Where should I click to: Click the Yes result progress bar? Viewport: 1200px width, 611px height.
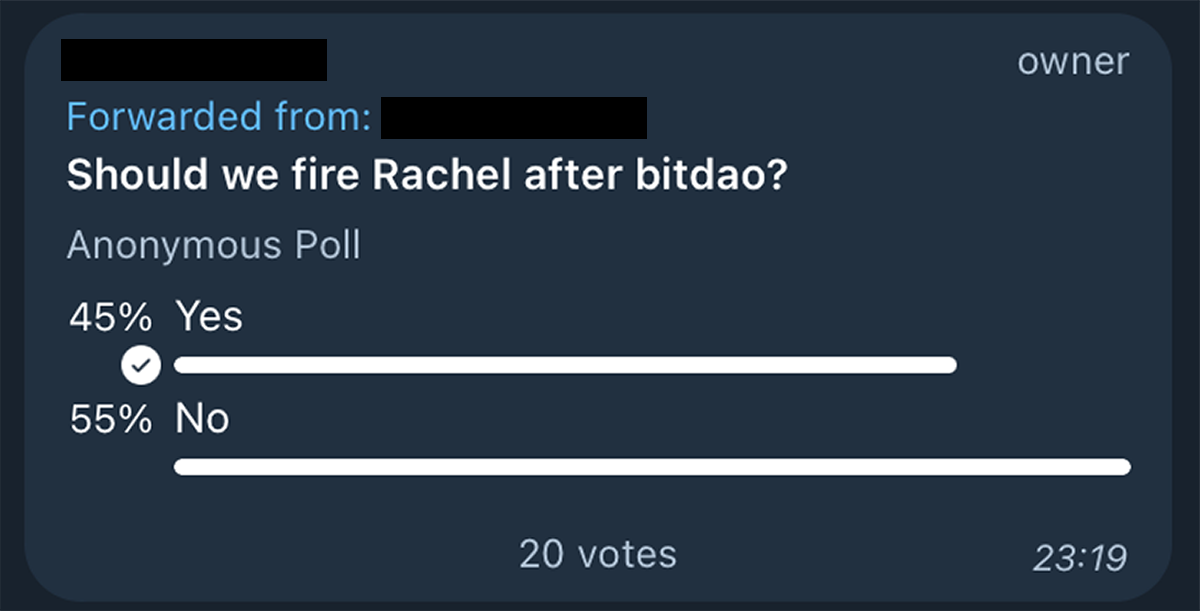tap(565, 365)
